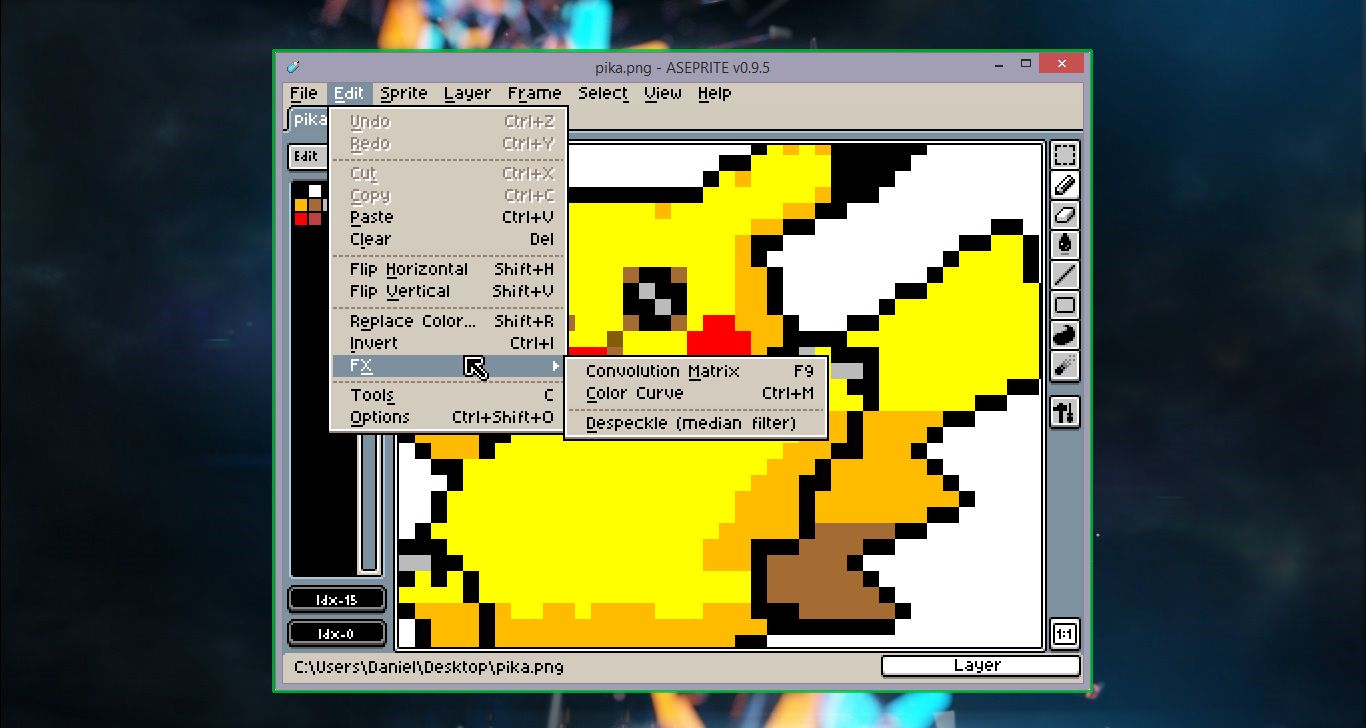1366x728 pixels.
Task: Choose the Invert command
Action: pyautogui.click(x=449, y=343)
